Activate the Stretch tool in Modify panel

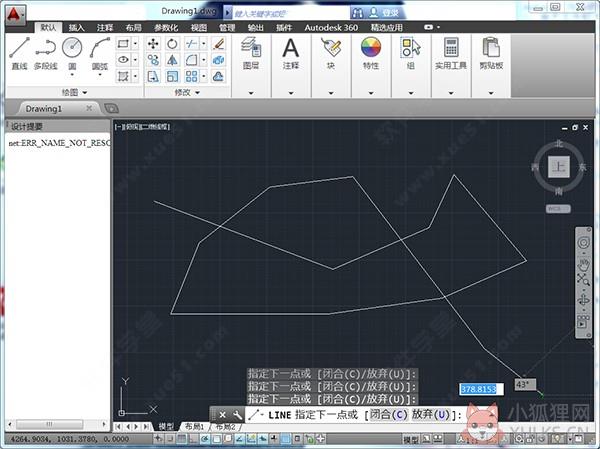pos(153,77)
